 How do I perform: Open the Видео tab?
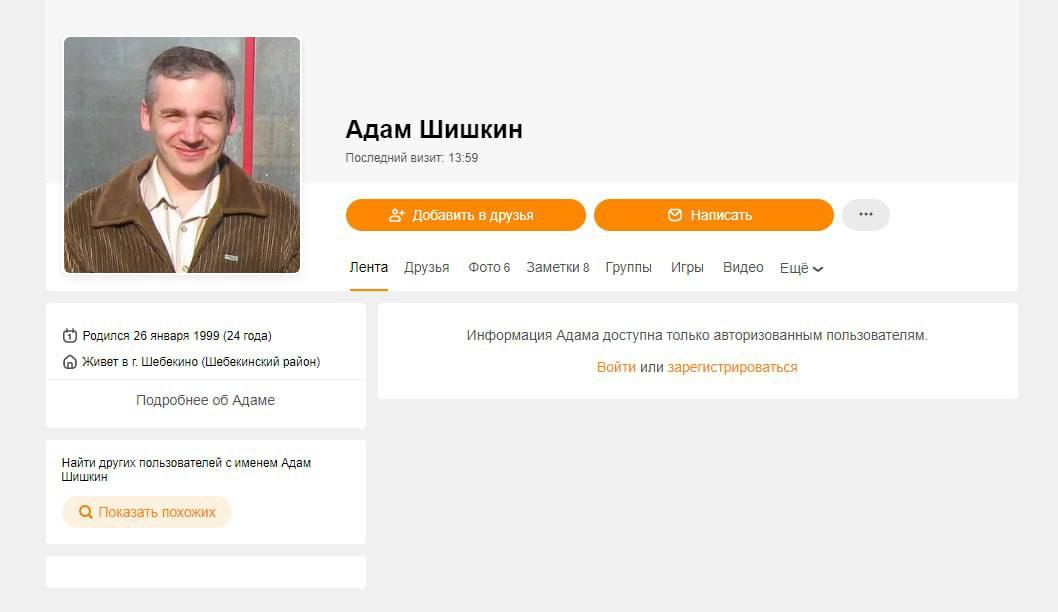point(743,267)
